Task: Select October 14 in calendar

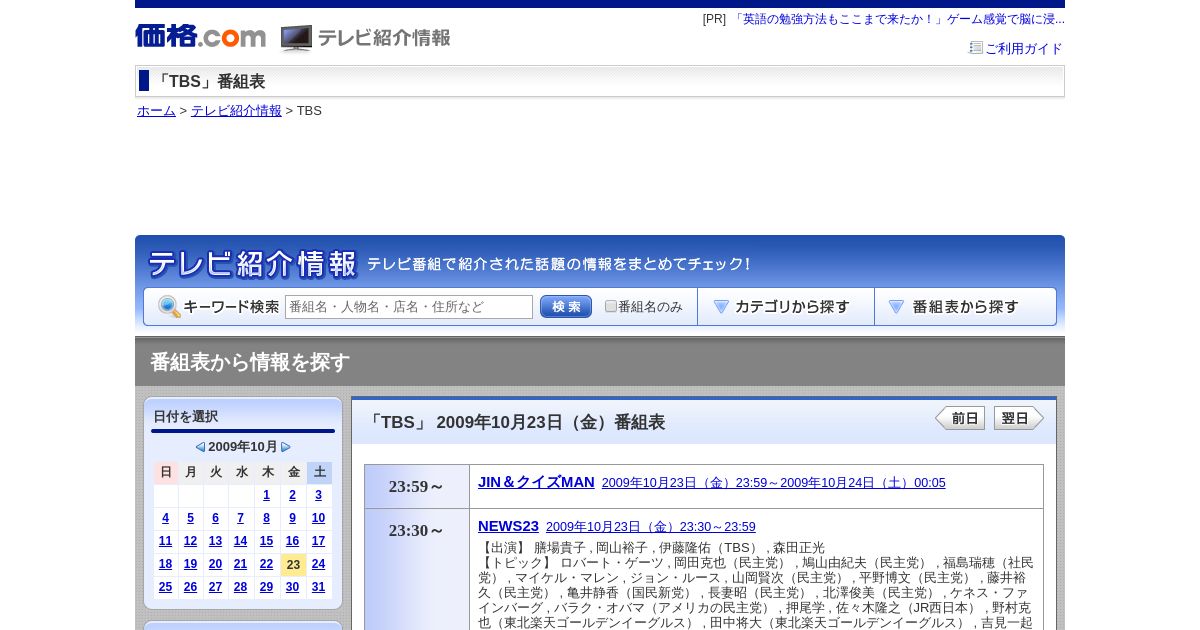Action: (240, 541)
